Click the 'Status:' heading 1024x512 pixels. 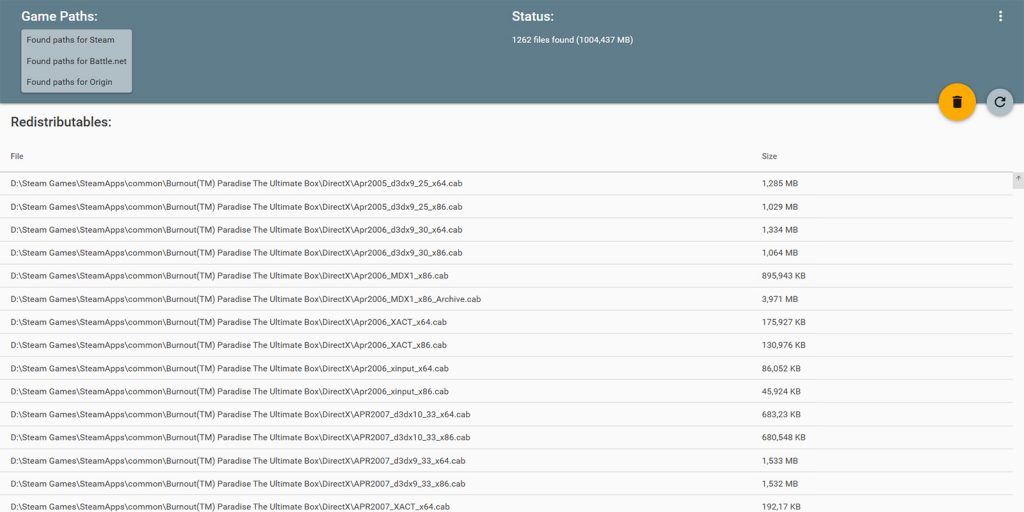coord(533,16)
